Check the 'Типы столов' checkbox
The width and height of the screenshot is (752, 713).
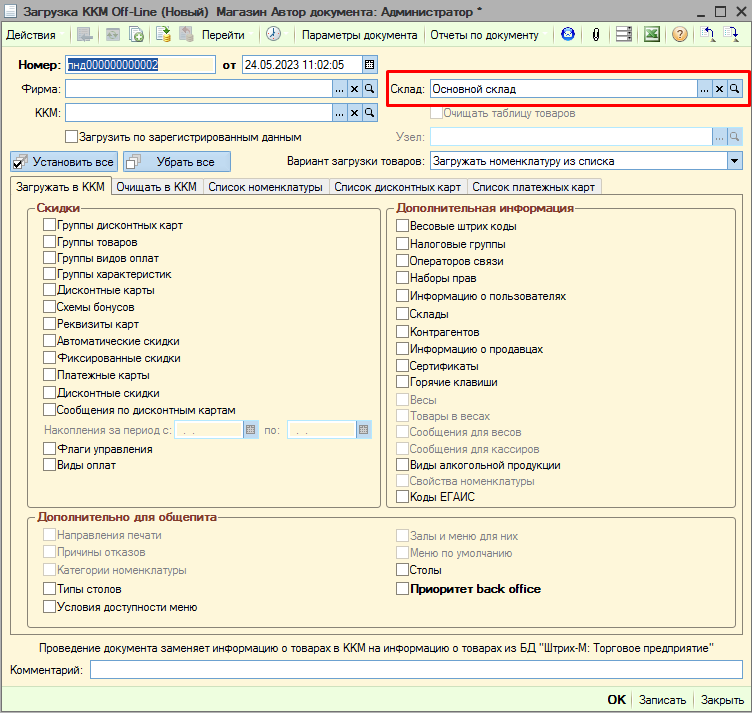pos(49,588)
